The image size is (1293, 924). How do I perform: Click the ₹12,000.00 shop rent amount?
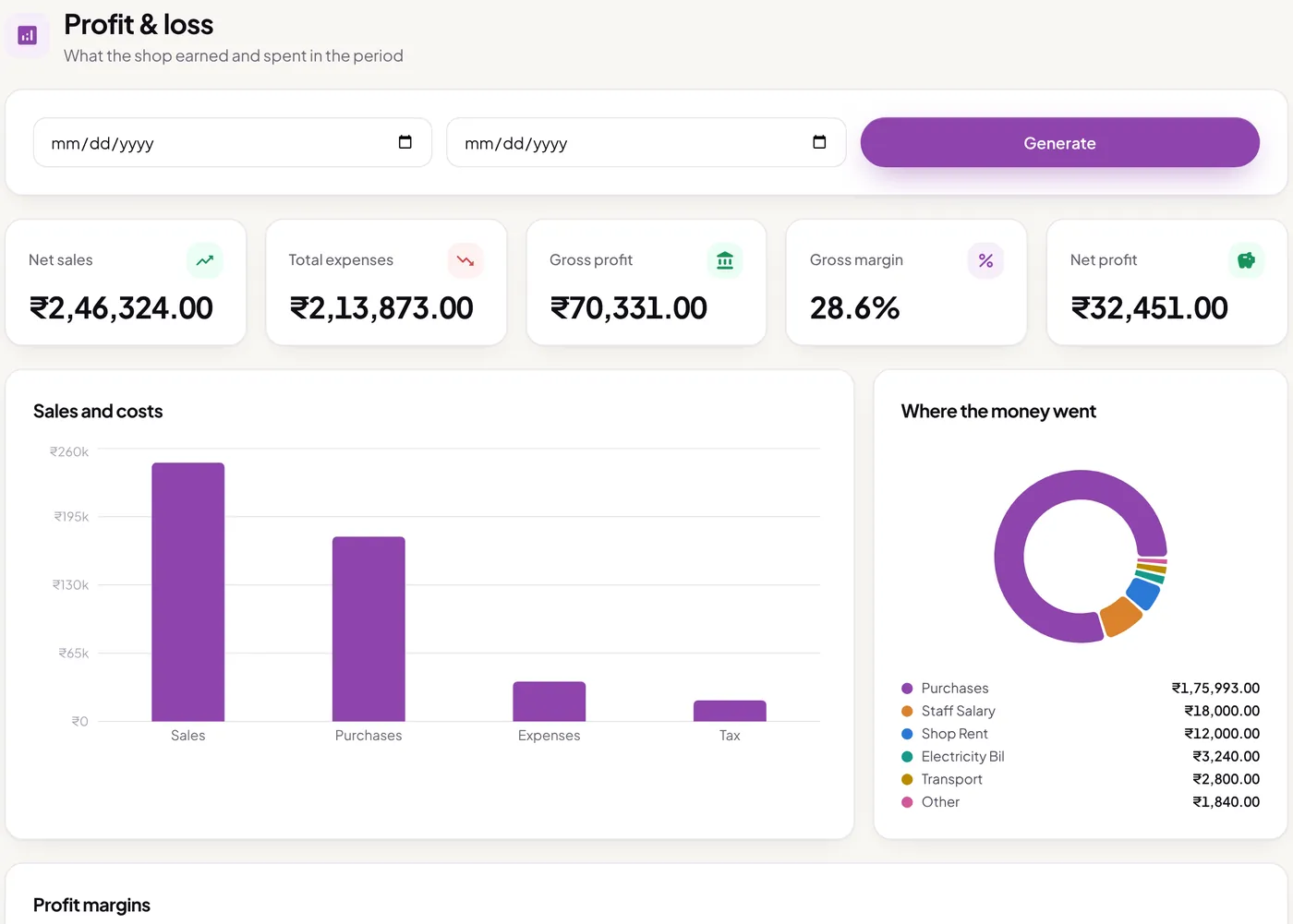point(1222,734)
